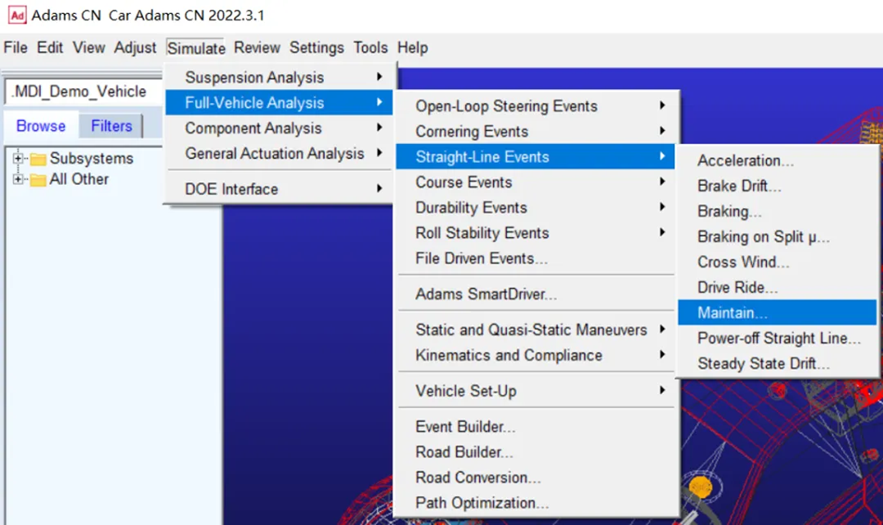Open the Help menu
Image resolution: width=883 pixels, height=525 pixels.
coord(412,48)
